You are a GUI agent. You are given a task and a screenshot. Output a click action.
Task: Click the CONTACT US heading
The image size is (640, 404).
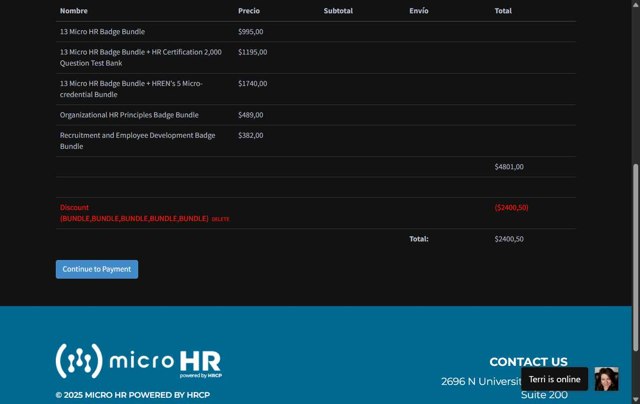[528, 362]
